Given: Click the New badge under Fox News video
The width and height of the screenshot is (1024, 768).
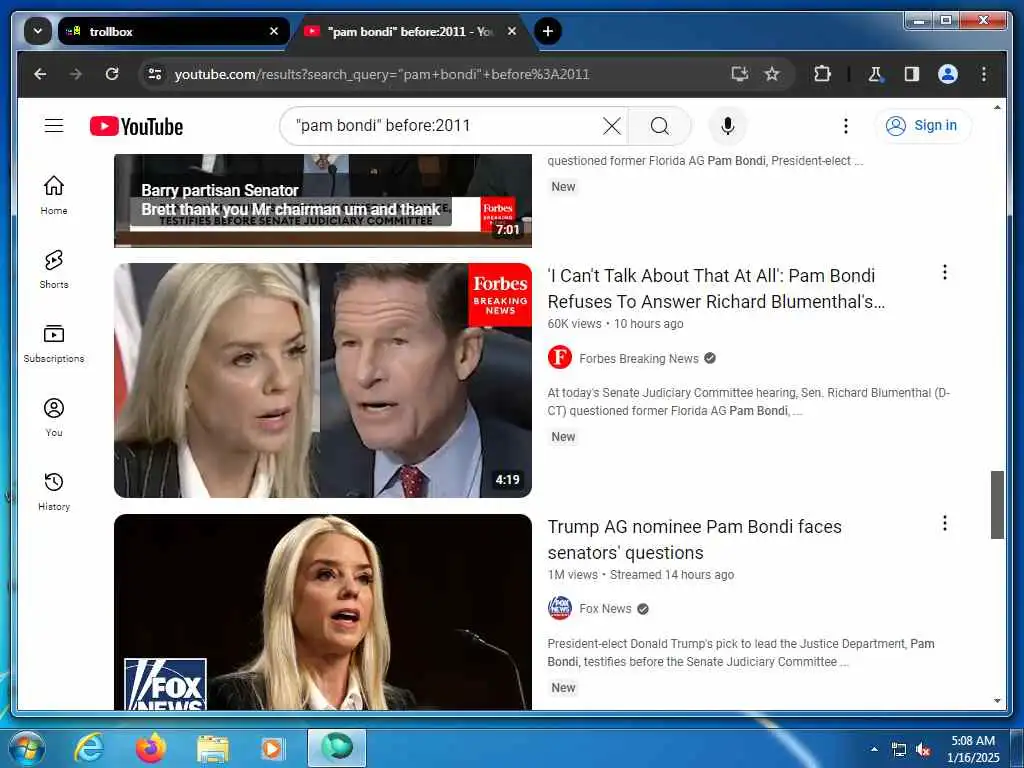Looking at the screenshot, I should (x=563, y=688).
